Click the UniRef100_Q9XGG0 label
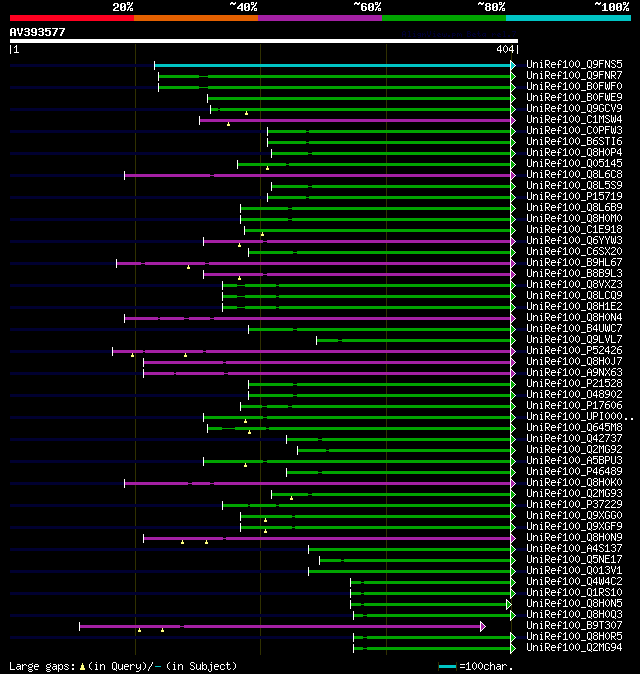640x674 pixels. click(574, 516)
